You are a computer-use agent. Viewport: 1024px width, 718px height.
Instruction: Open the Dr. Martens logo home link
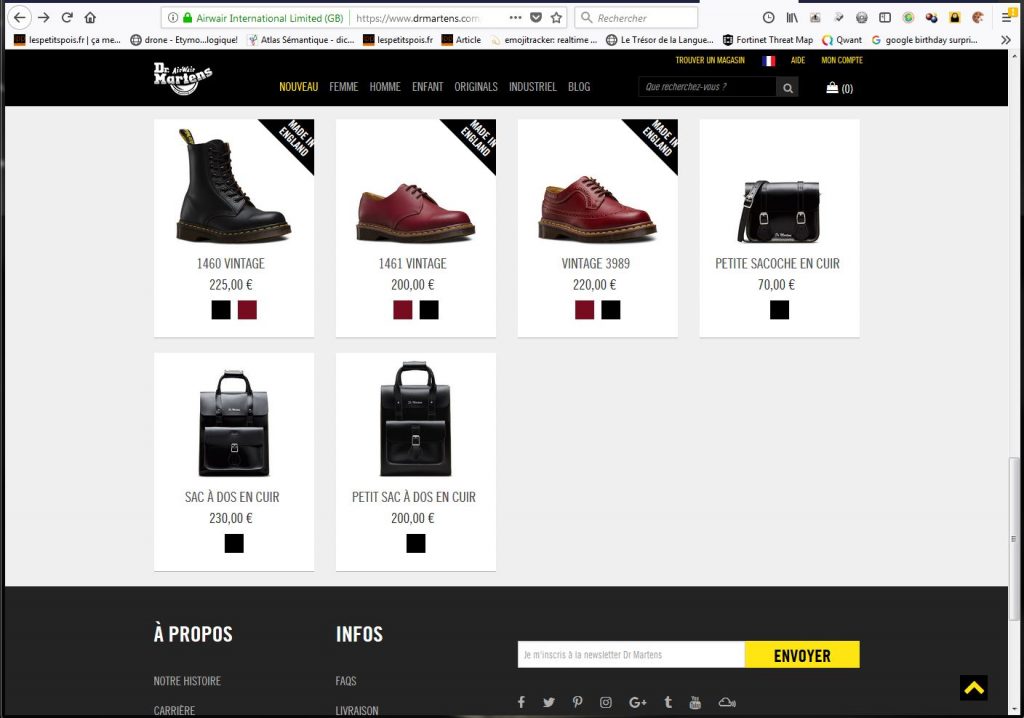click(x=183, y=78)
